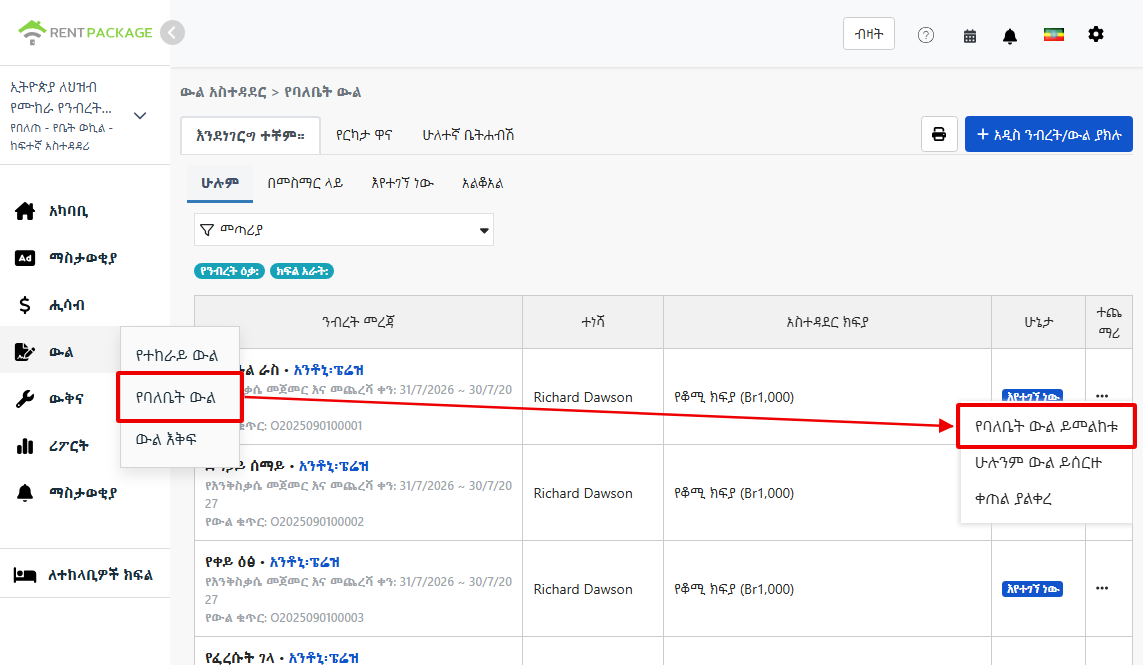Select ቀጠል ያልቀረ in context menu

[x=1013, y=499]
